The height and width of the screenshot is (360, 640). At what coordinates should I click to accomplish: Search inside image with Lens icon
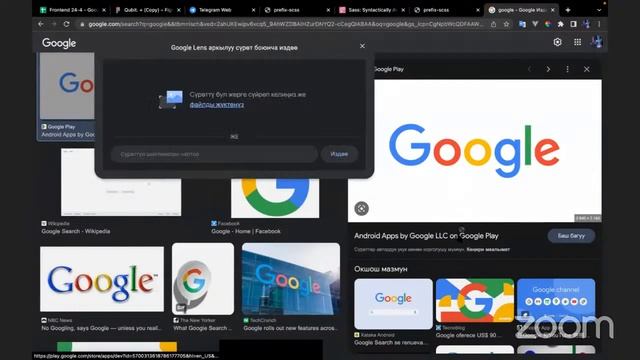point(361,209)
